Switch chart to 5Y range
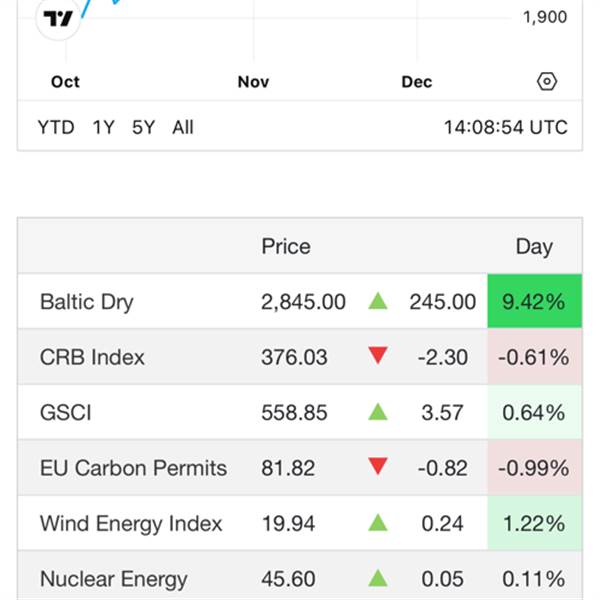The image size is (600, 600). click(144, 127)
